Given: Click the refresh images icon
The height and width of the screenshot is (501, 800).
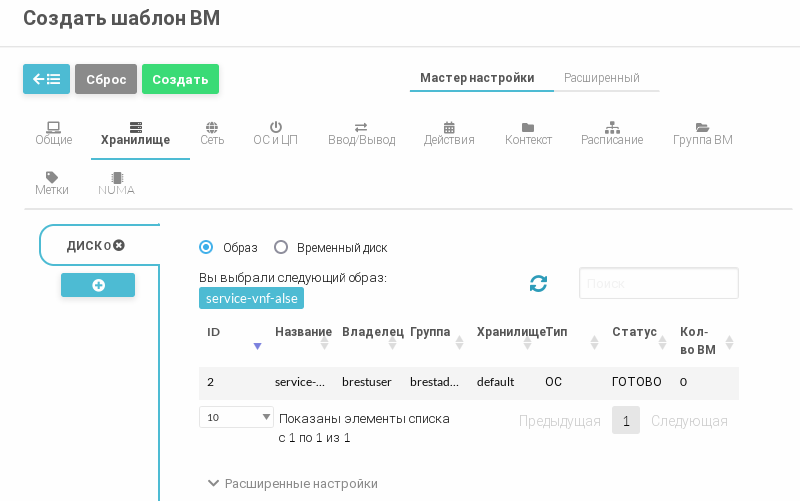Looking at the screenshot, I should click(538, 284).
